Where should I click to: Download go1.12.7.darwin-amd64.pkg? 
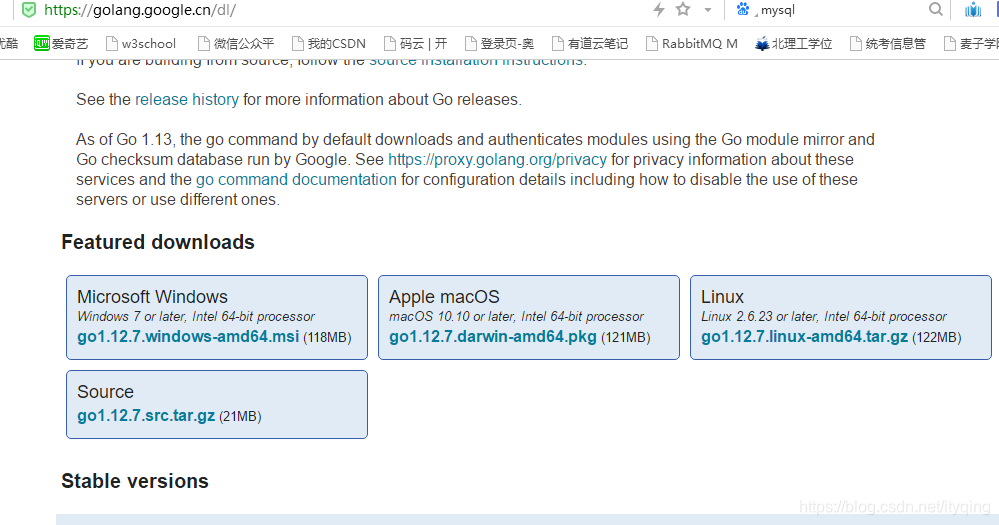click(492, 336)
